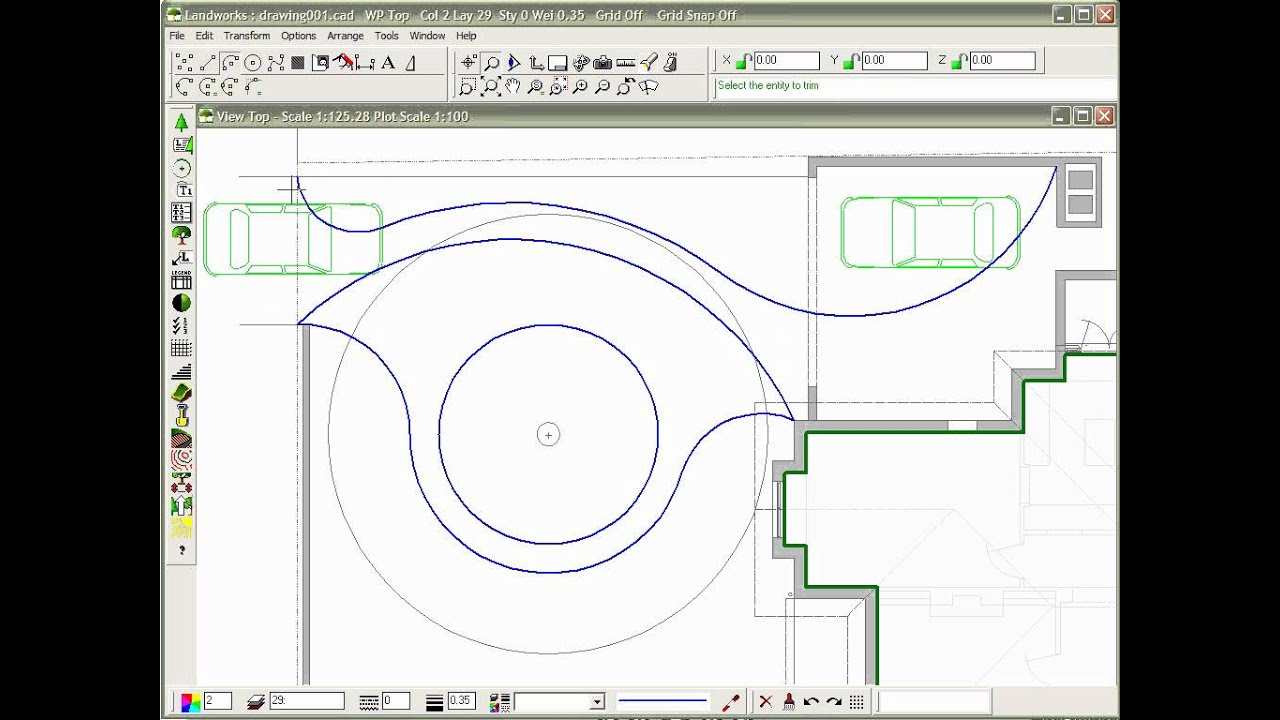Viewport: 1280px width, 720px height.
Task: Click the Undo arrow near the bottom right
Action: point(812,701)
